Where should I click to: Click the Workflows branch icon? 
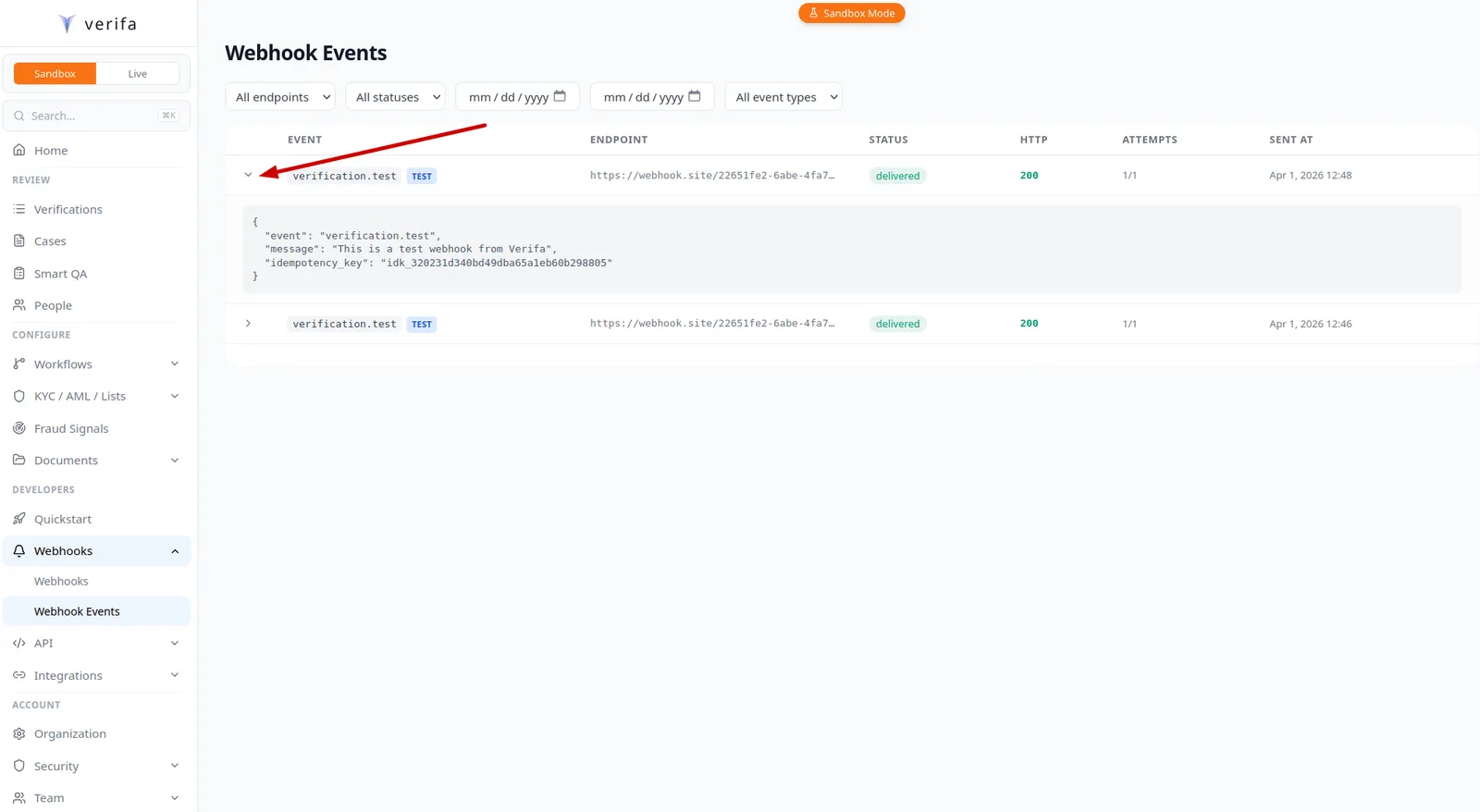tap(19, 363)
